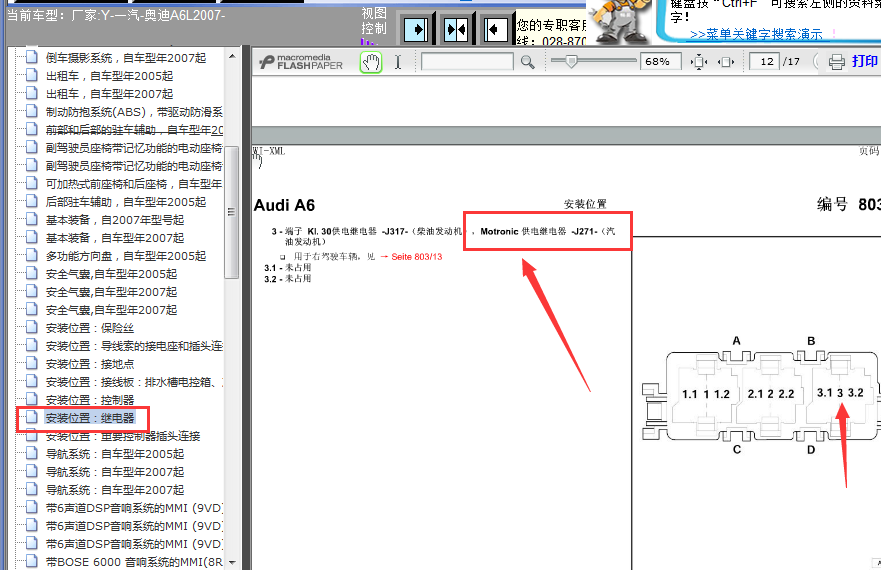Open 倒车摄影系统，自车型年2007起
This screenshot has width=881, height=570.
[x=126, y=58]
